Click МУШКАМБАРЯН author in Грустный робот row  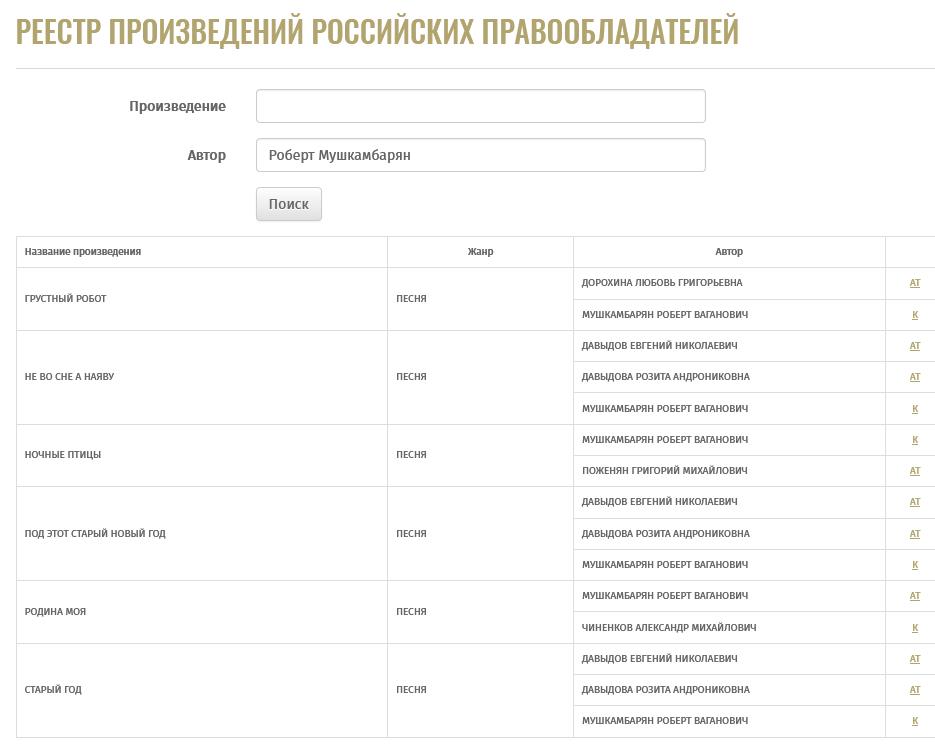click(x=665, y=315)
